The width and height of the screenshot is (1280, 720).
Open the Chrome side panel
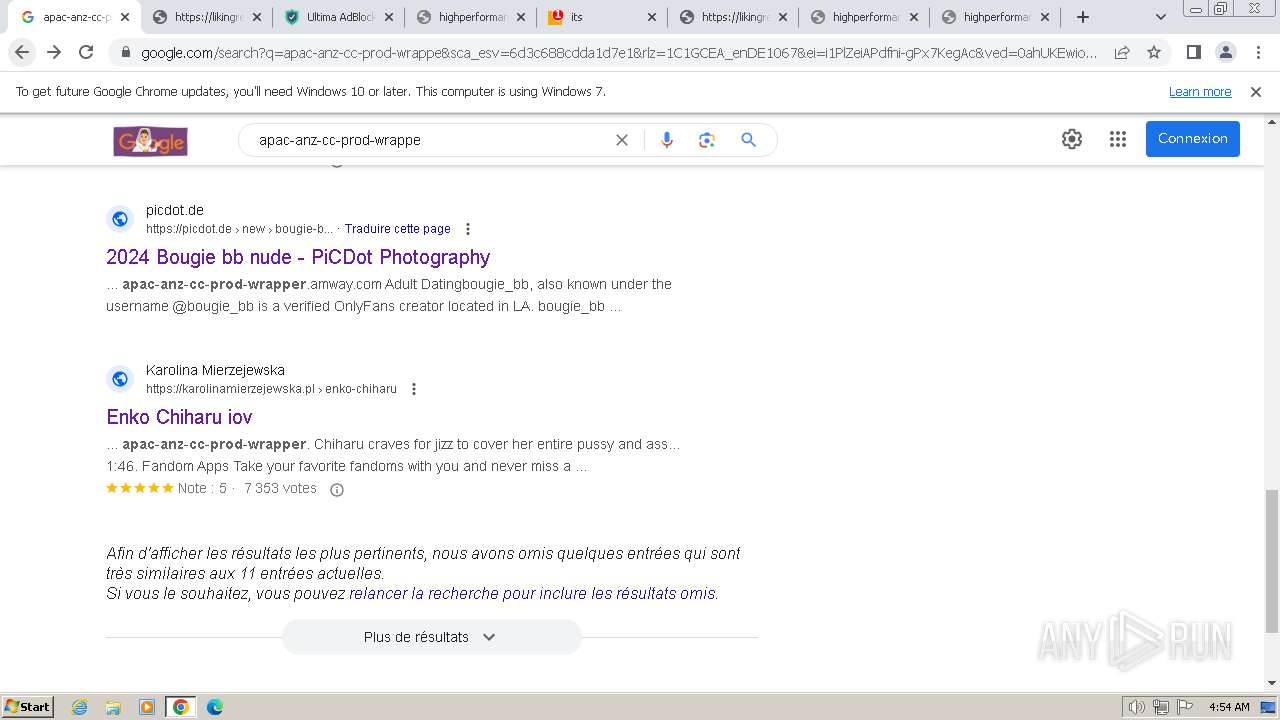(1193, 52)
